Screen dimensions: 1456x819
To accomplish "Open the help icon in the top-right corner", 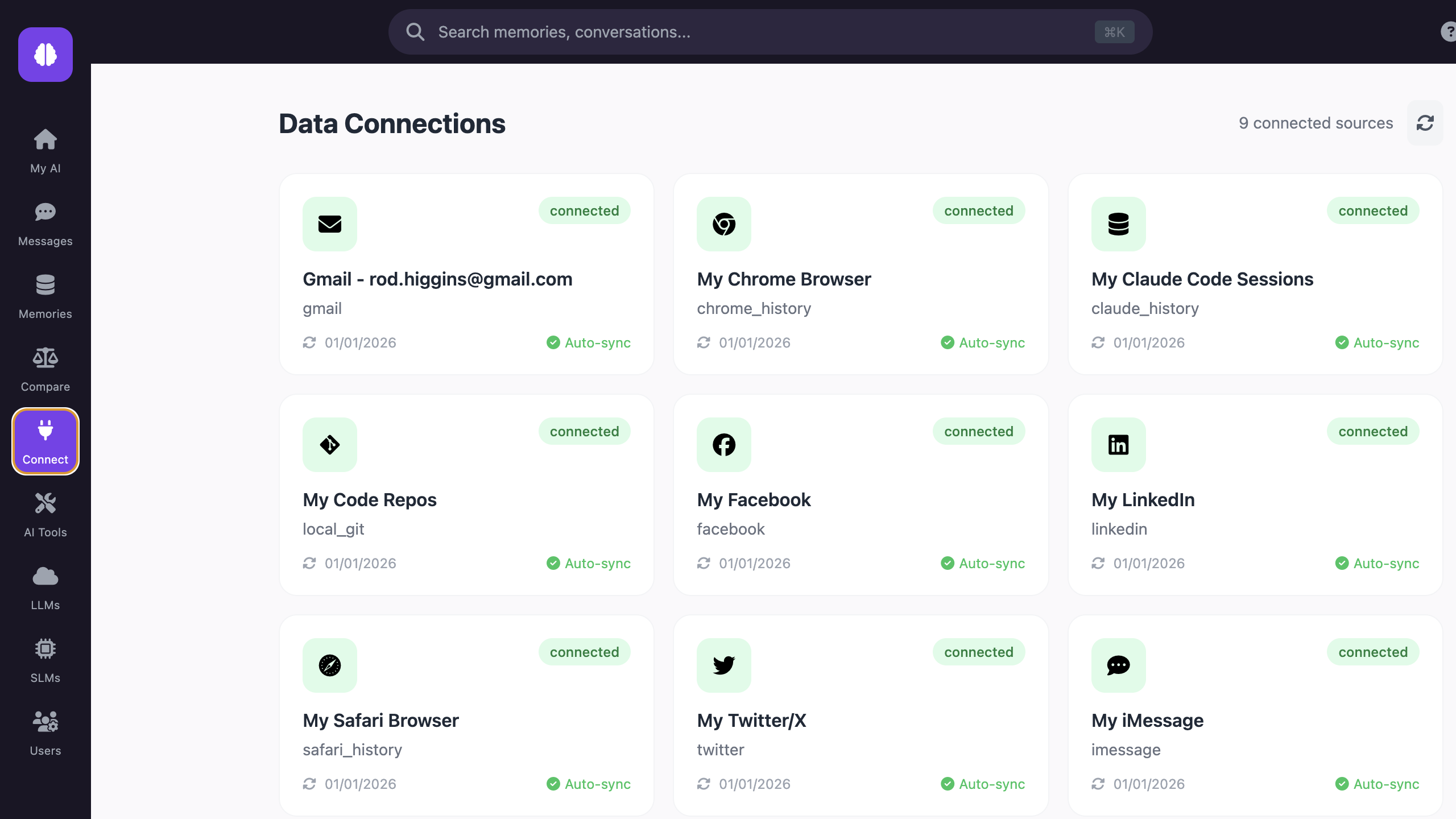I will (1447, 31).
